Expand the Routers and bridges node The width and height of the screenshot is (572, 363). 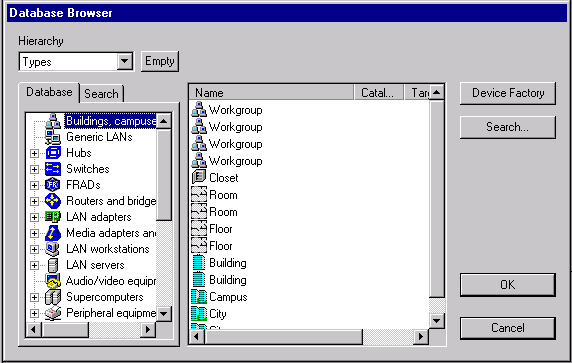34,201
